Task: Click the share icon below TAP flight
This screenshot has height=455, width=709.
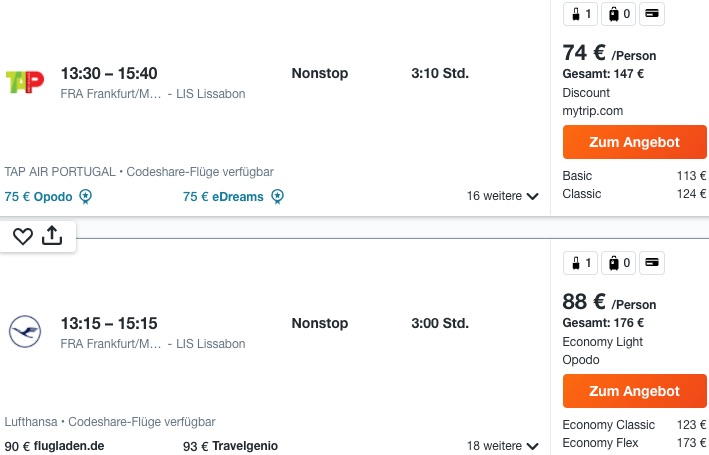Action: 53,236
